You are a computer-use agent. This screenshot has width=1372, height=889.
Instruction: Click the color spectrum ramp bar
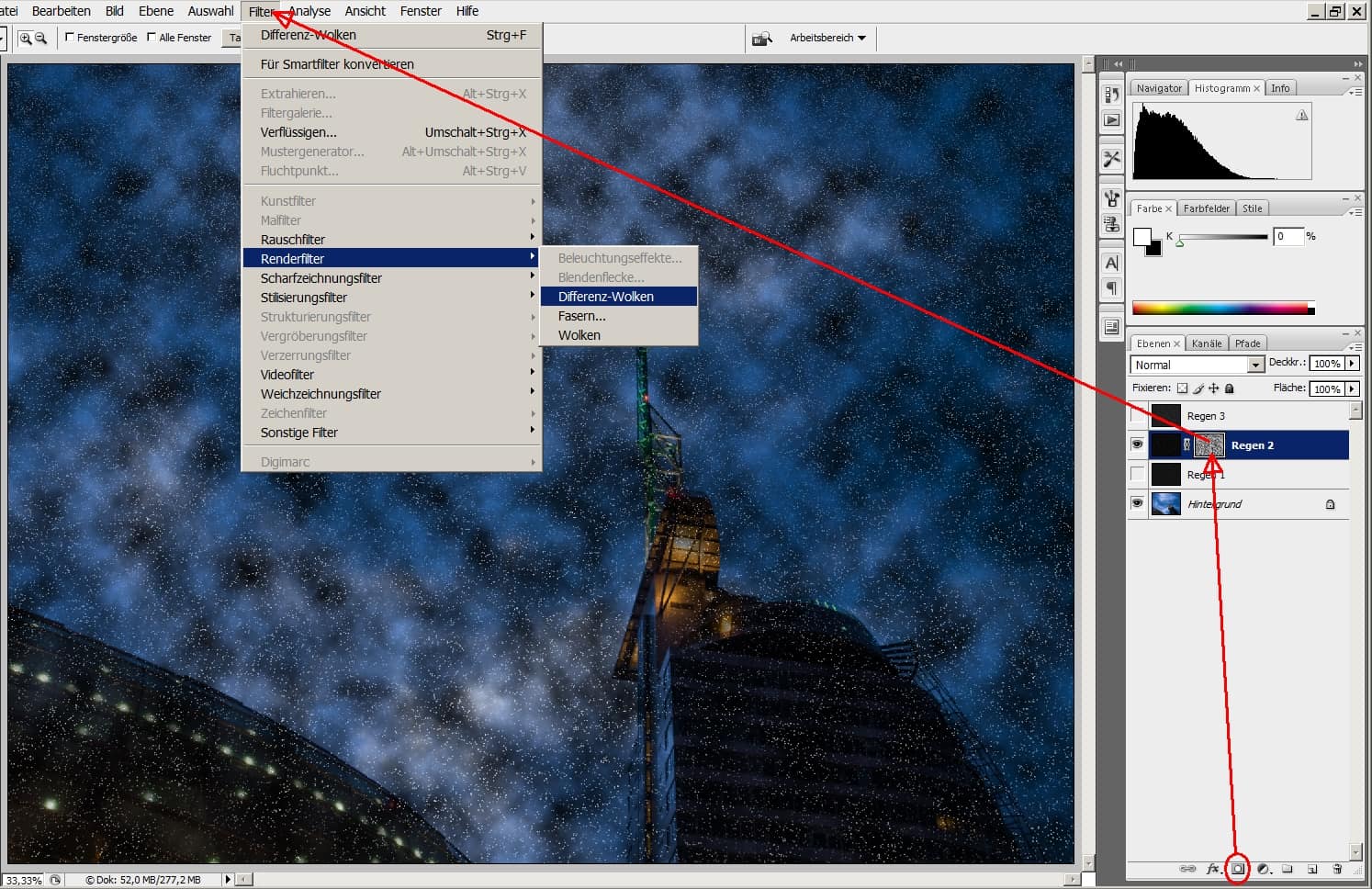point(1221,309)
